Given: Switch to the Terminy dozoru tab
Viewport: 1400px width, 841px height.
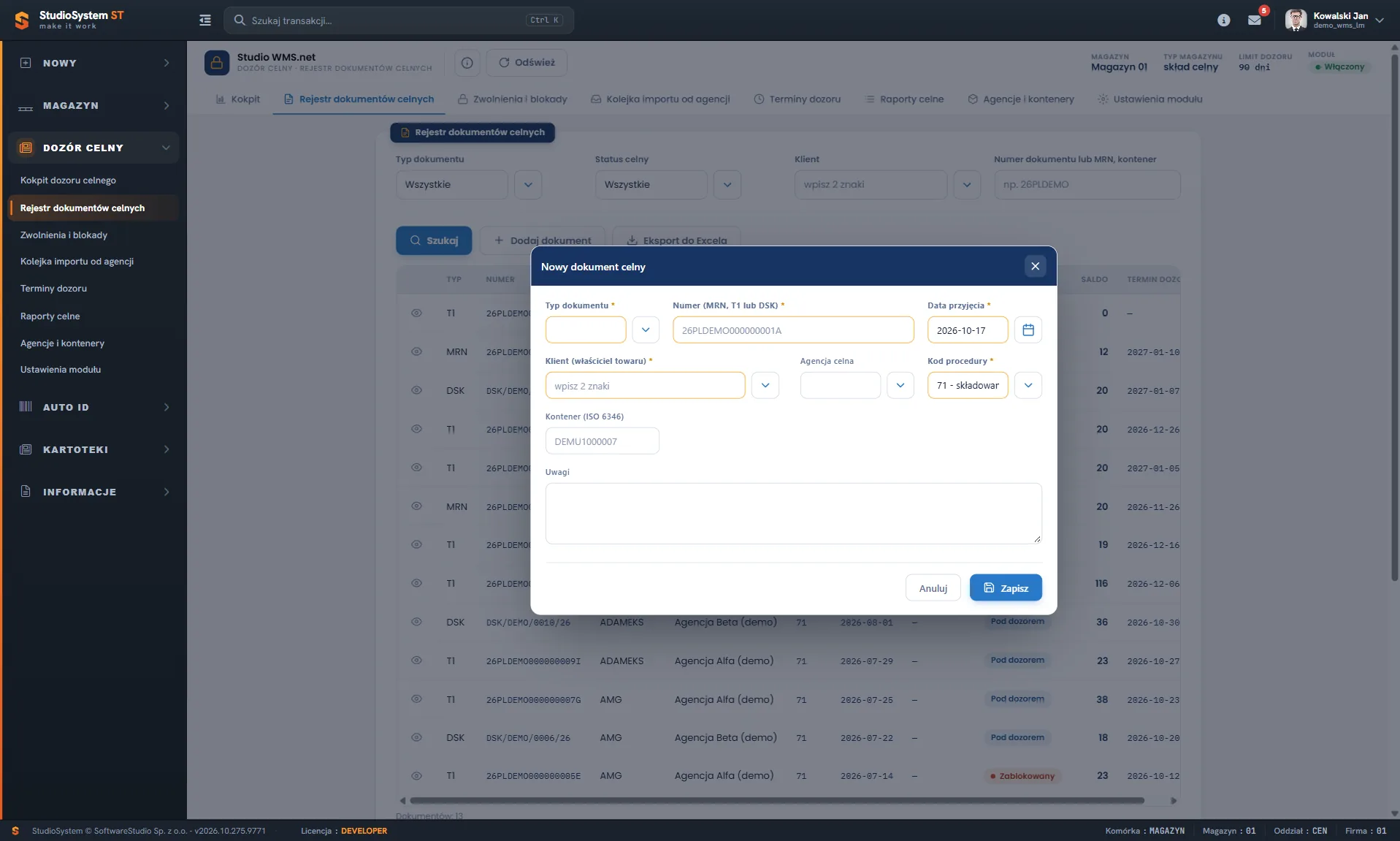Looking at the screenshot, I should click(x=797, y=99).
